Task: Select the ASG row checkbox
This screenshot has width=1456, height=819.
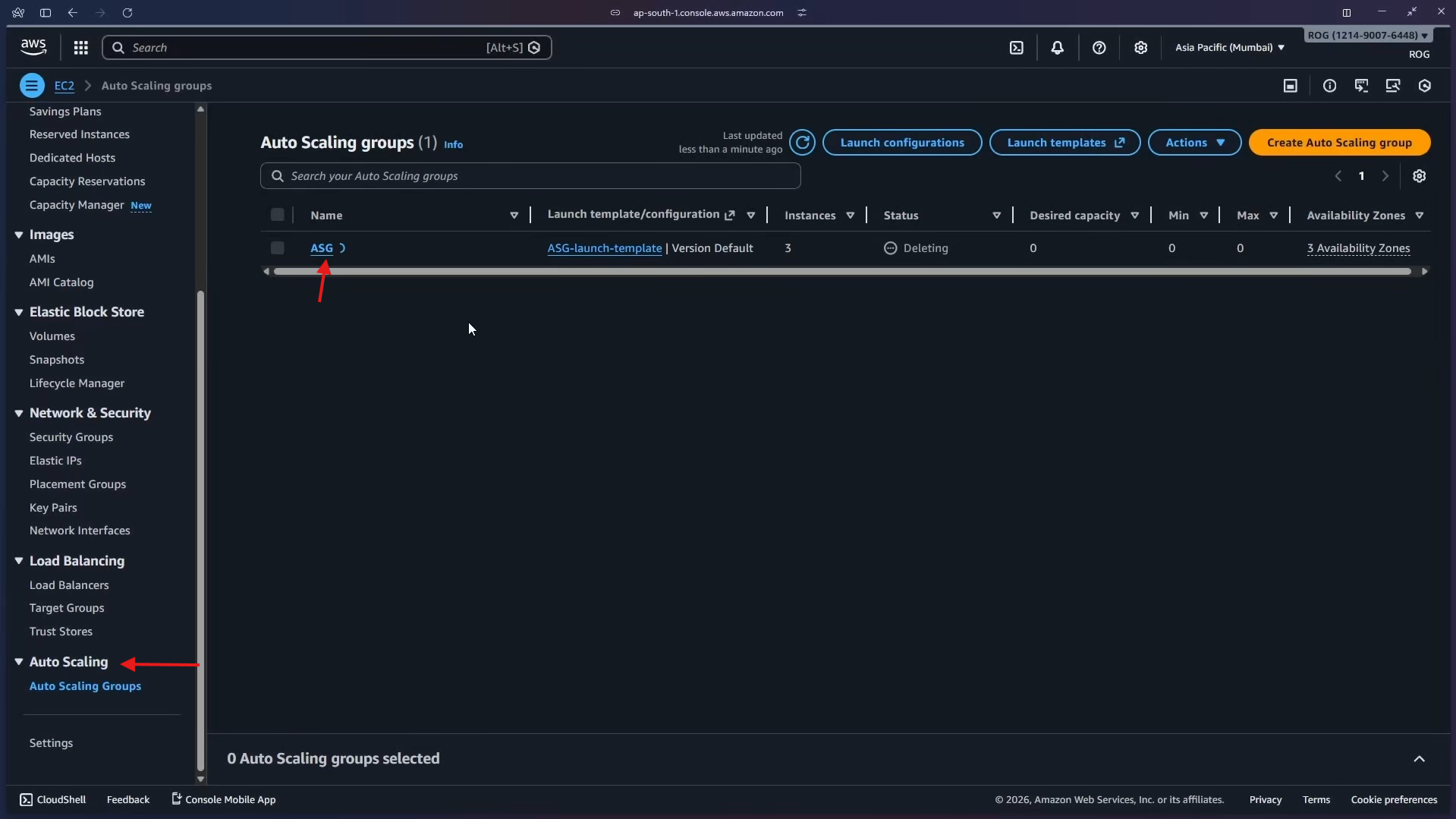Action: [x=277, y=247]
